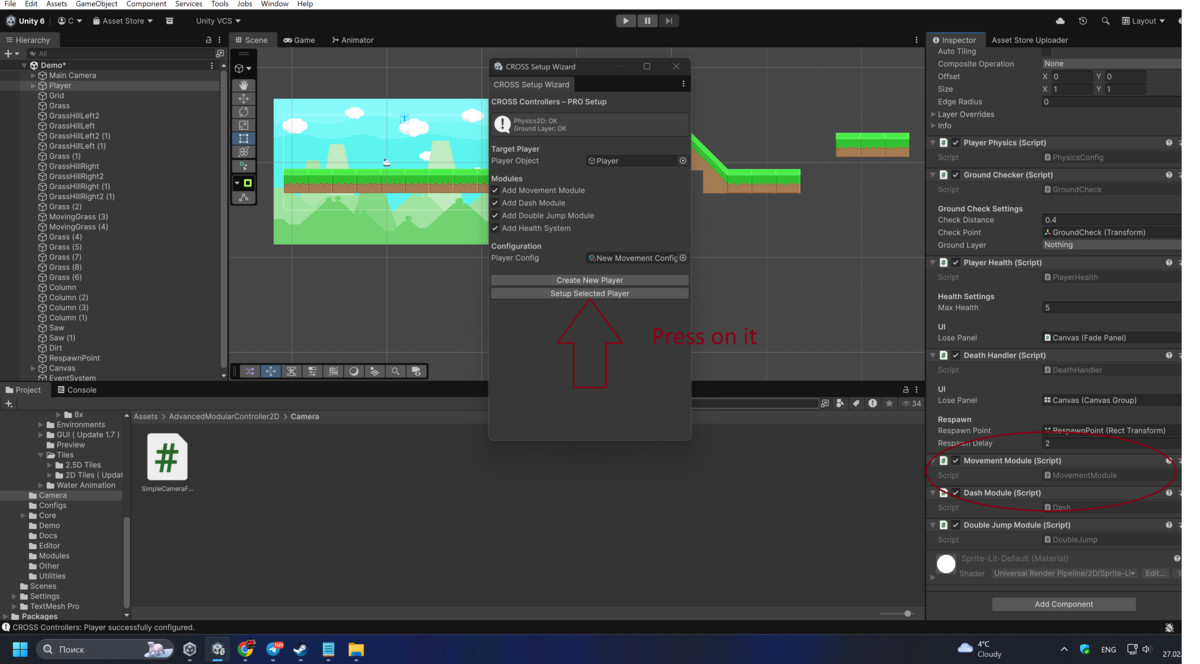Select the Rotate tool in Scene toolbar

pos(244,112)
